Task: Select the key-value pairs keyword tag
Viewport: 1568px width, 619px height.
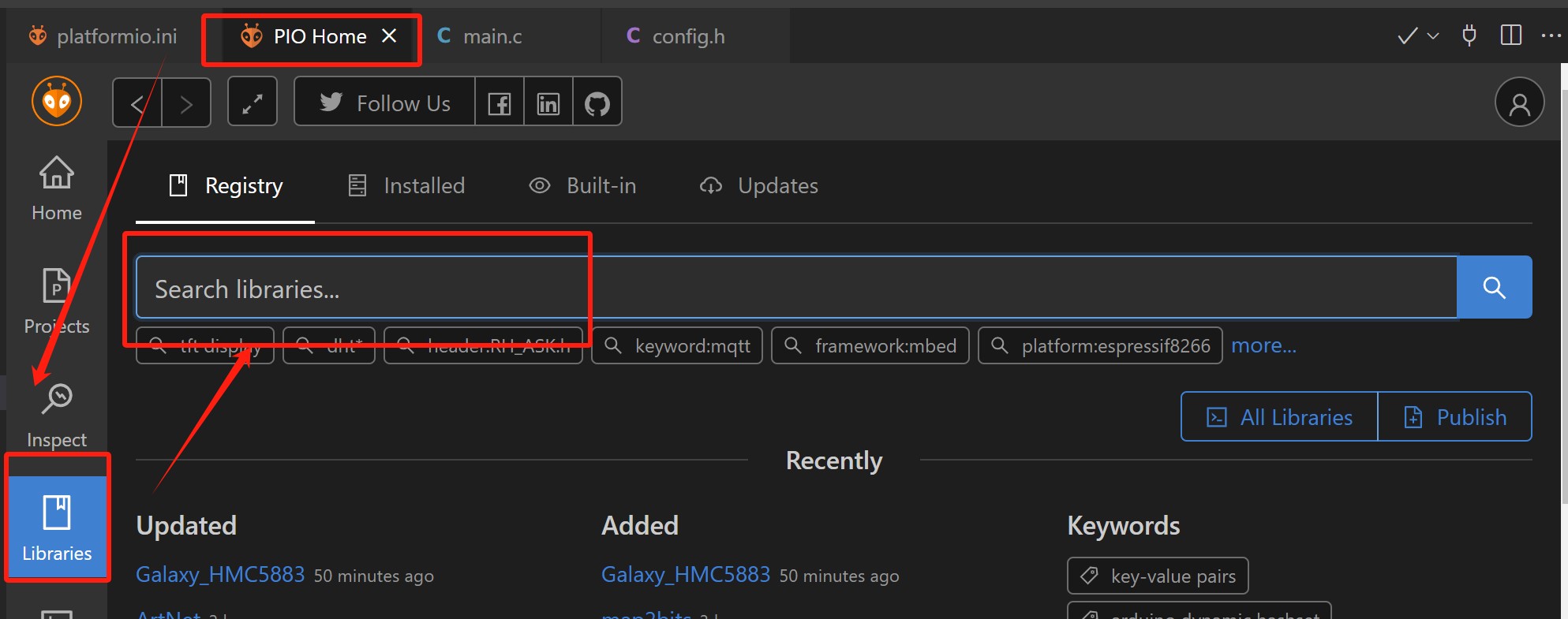Action: coord(1158,576)
